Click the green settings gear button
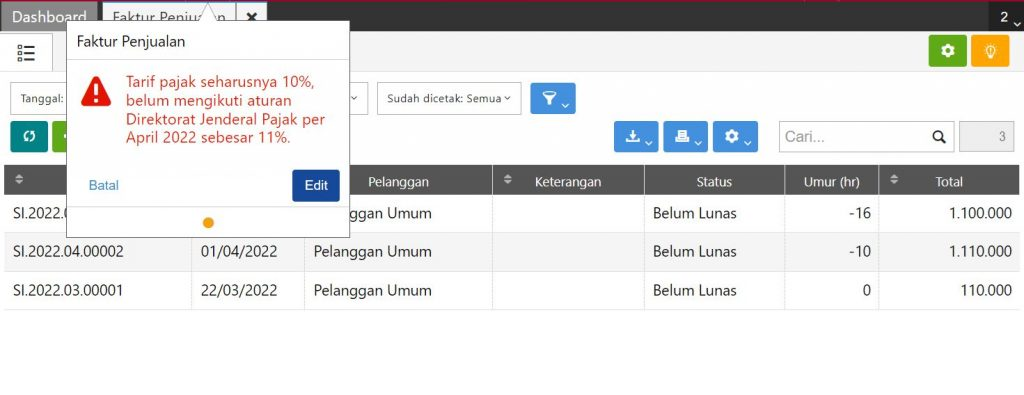Screen dimensions: 1024x395 [948, 51]
